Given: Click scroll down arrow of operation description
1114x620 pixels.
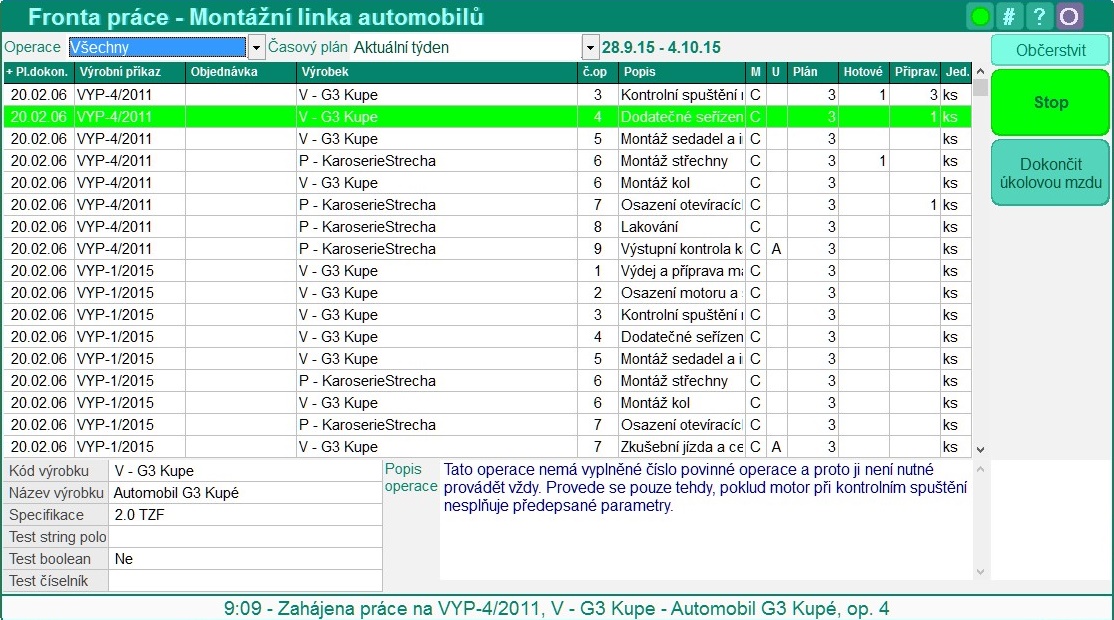Looking at the screenshot, I should (980, 572).
